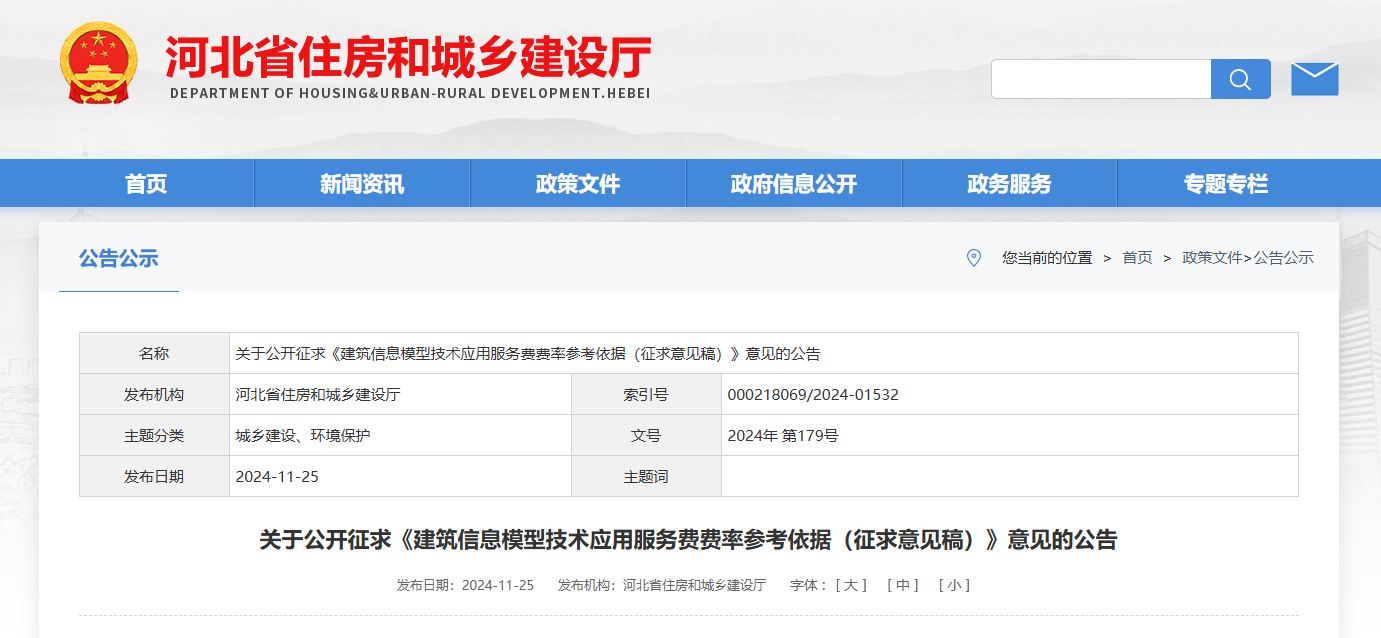Click the 首页 breadcrumb link

click(1137, 258)
